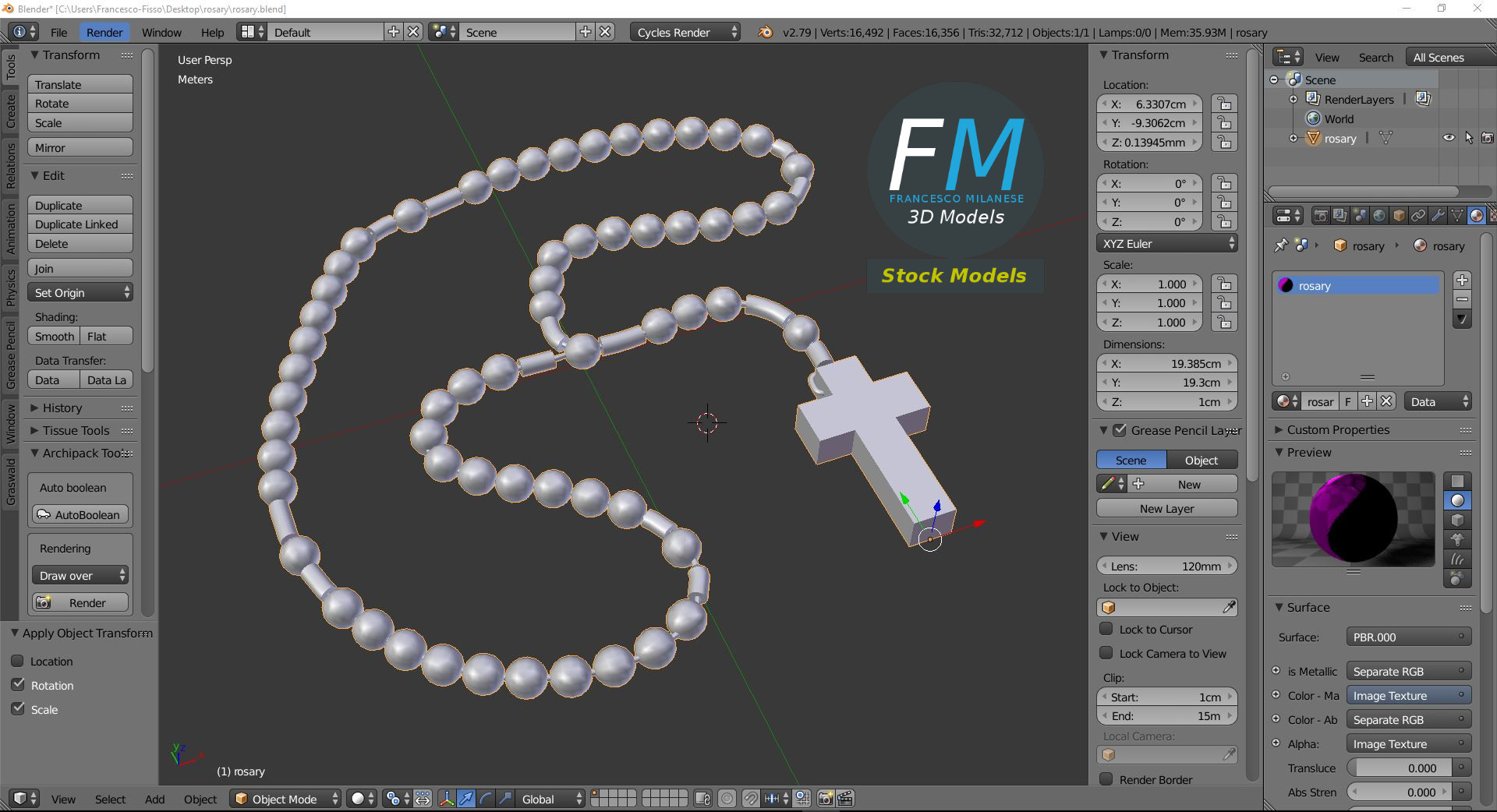Click the AutoBoolean button

click(x=80, y=514)
